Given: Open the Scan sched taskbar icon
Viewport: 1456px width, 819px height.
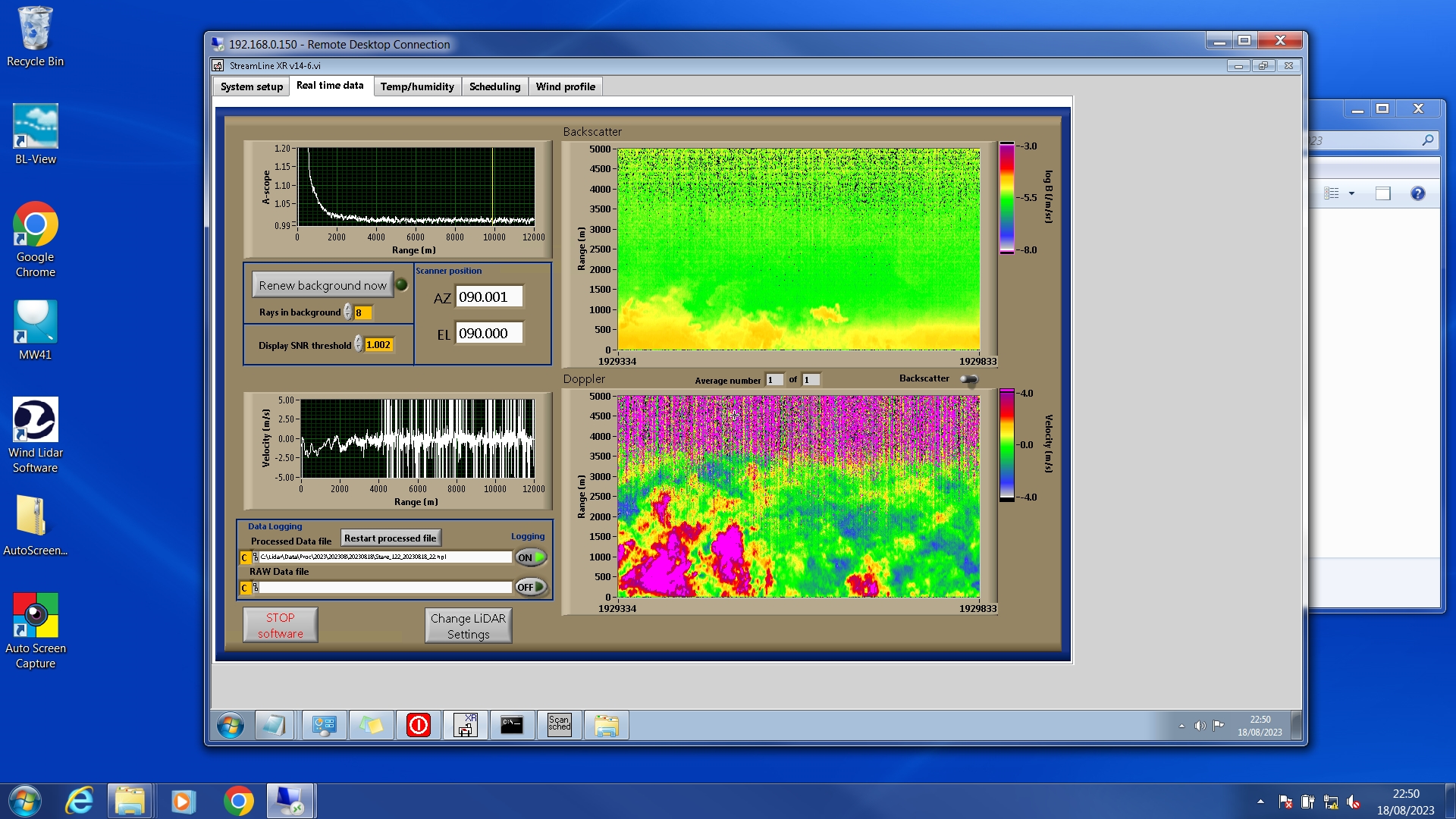Looking at the screenshot, I should click(559, 725).
